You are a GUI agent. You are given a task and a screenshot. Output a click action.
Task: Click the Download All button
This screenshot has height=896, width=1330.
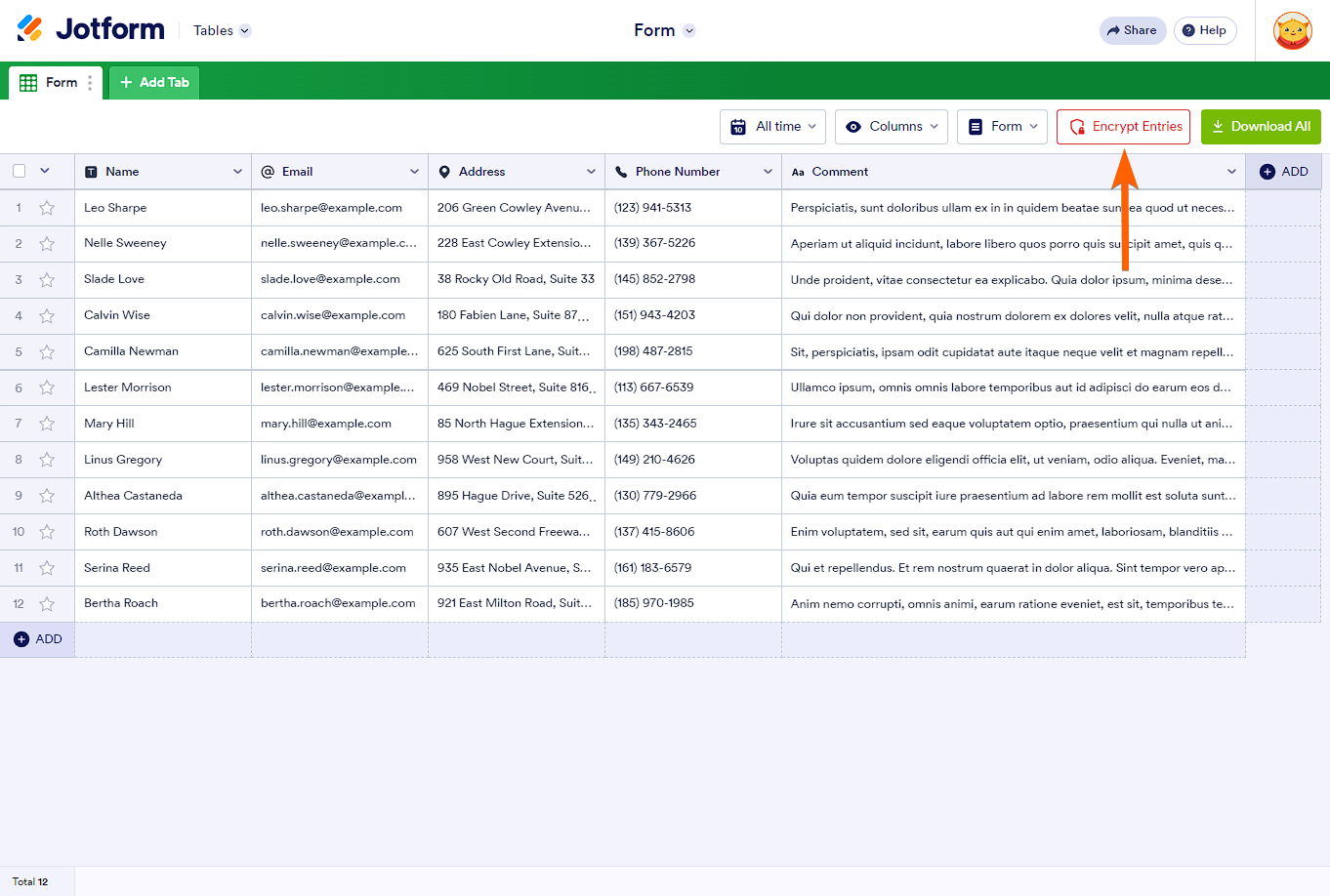tap(1261, 127)
